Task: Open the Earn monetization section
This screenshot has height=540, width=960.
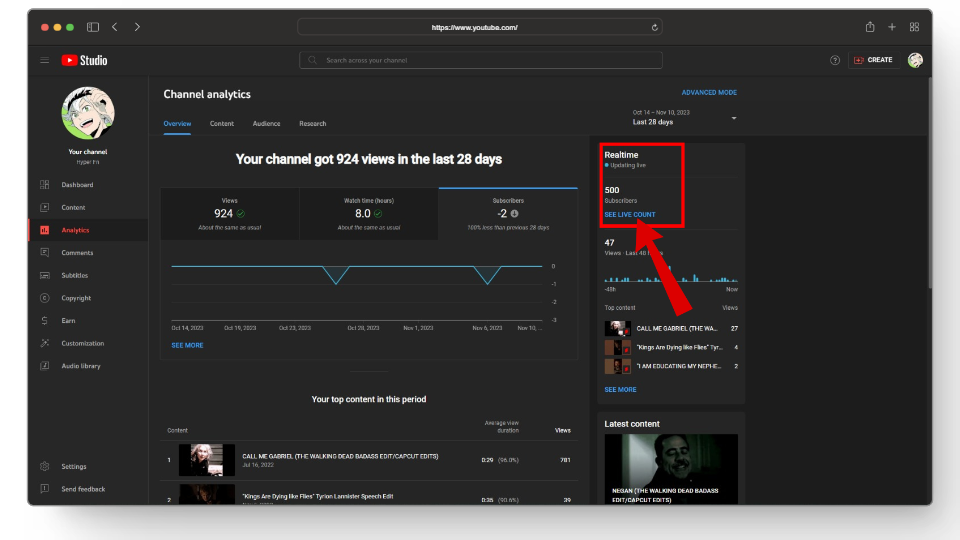Action: [x=69, y=321]
